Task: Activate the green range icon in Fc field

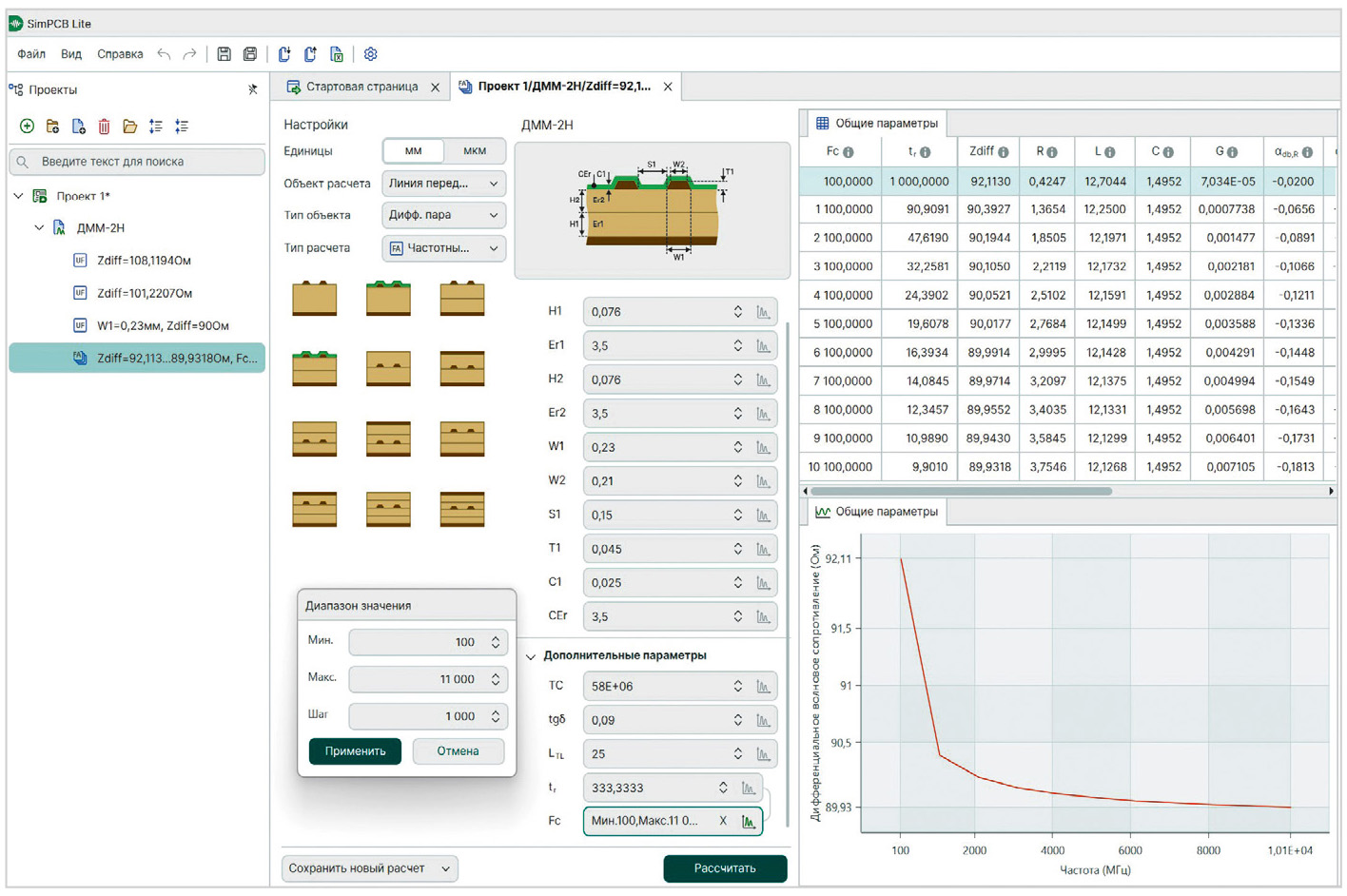Action: coord(750,822)
